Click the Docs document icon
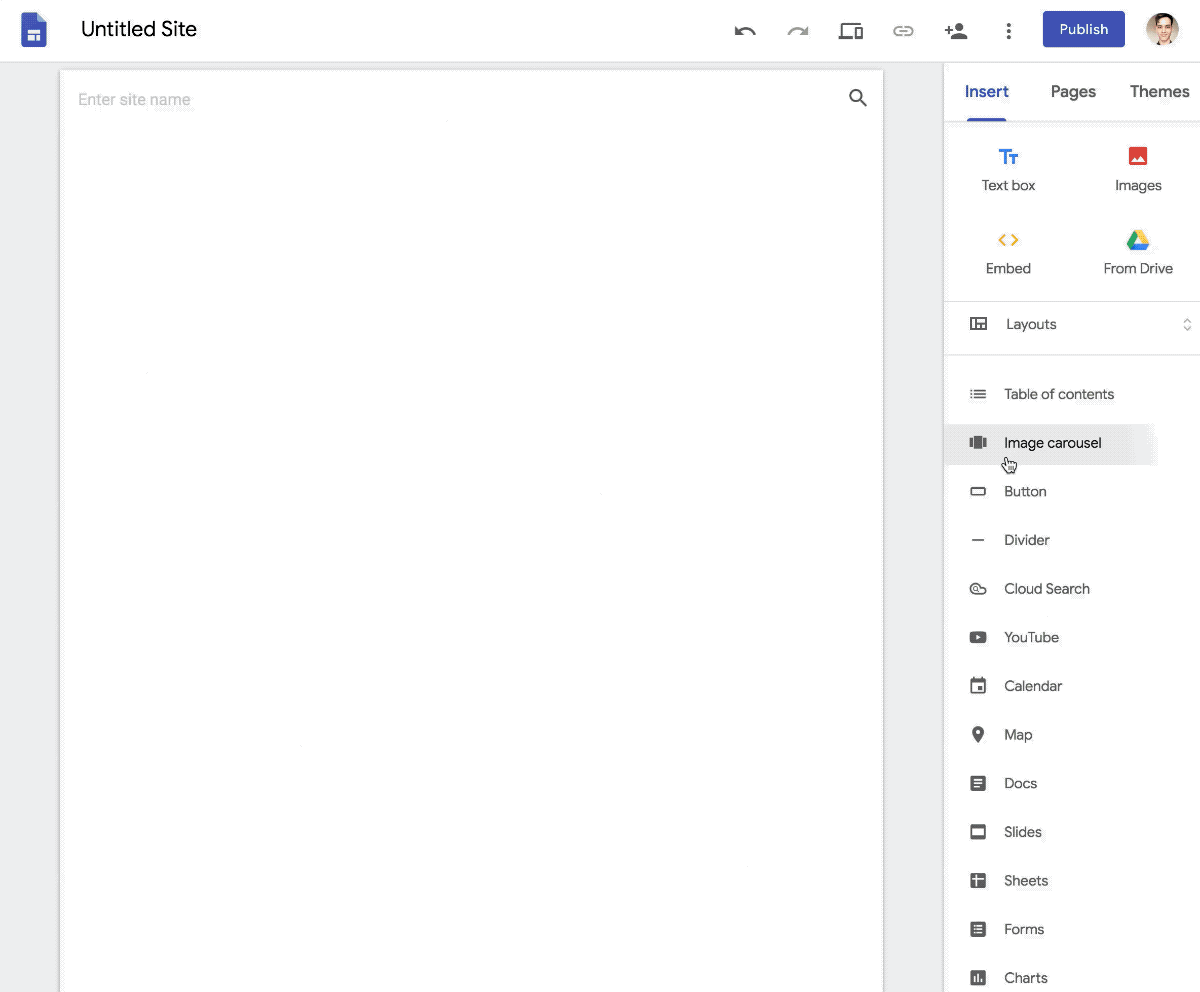Viewport: 1200px width, 992px height. (x=978, y=784)
